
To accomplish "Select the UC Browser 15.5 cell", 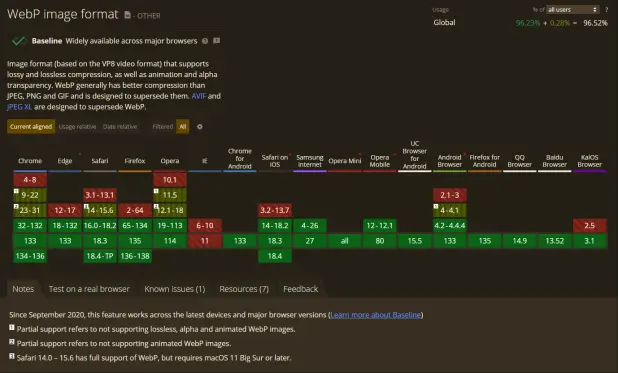I will pos(415,241).
